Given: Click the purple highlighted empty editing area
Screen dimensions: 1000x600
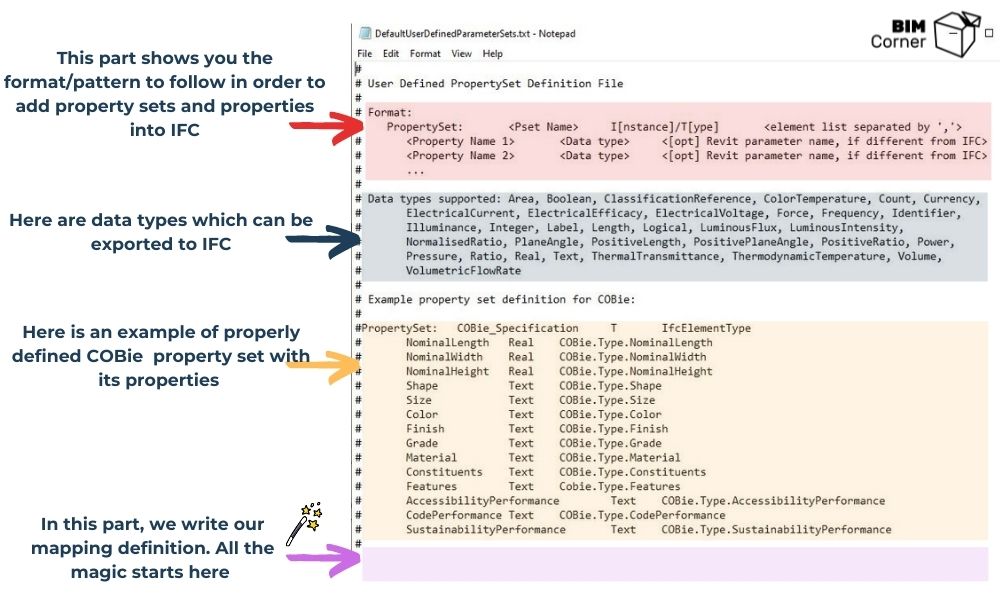Looking at the screenshot, I should (x=675, y=564).
